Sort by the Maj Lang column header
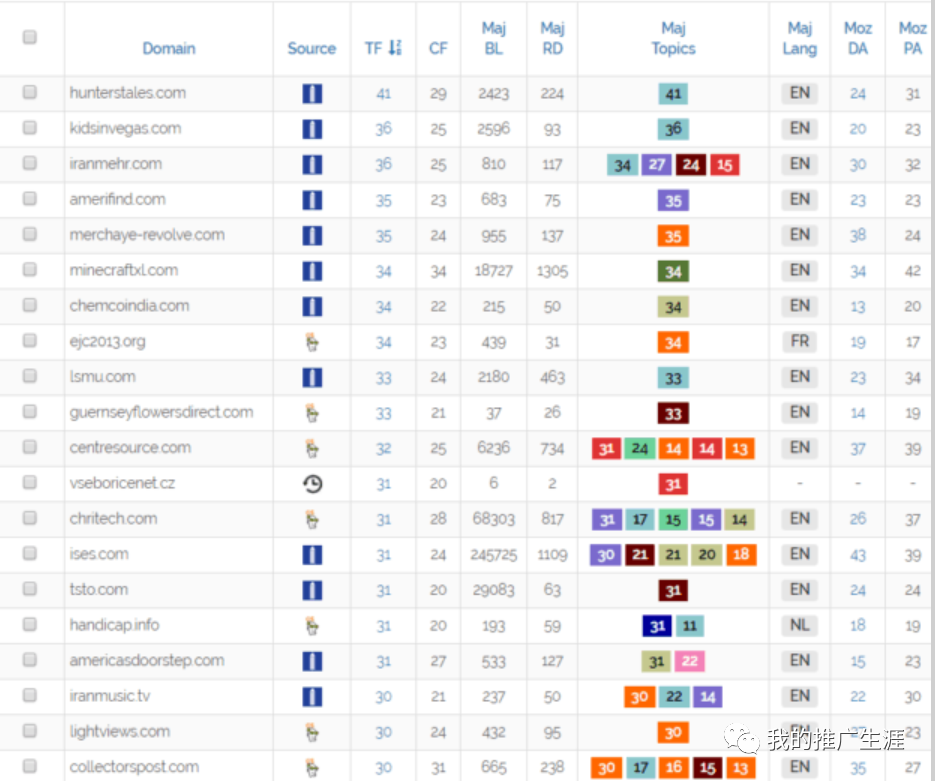Screen dimensions: 935x781 (800, 38)
